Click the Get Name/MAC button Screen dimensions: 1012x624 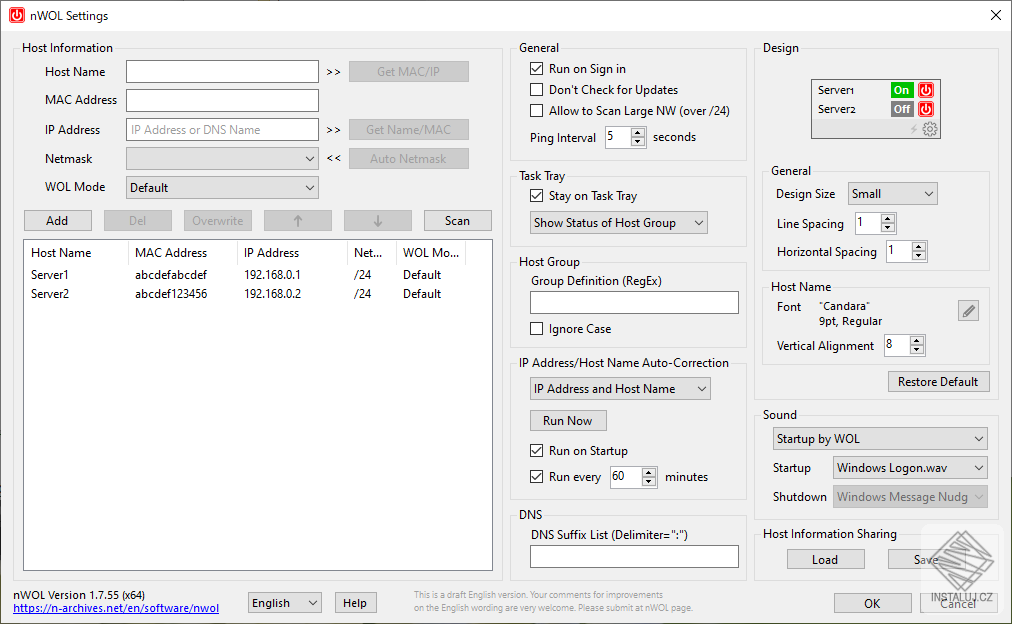pos(409,130)
